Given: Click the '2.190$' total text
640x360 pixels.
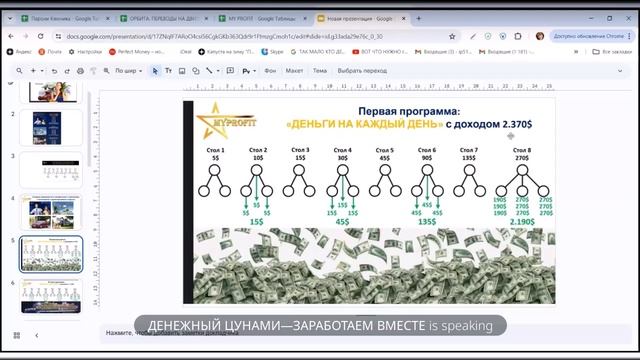Looking at the screenshot, I should tap(522, 222).
